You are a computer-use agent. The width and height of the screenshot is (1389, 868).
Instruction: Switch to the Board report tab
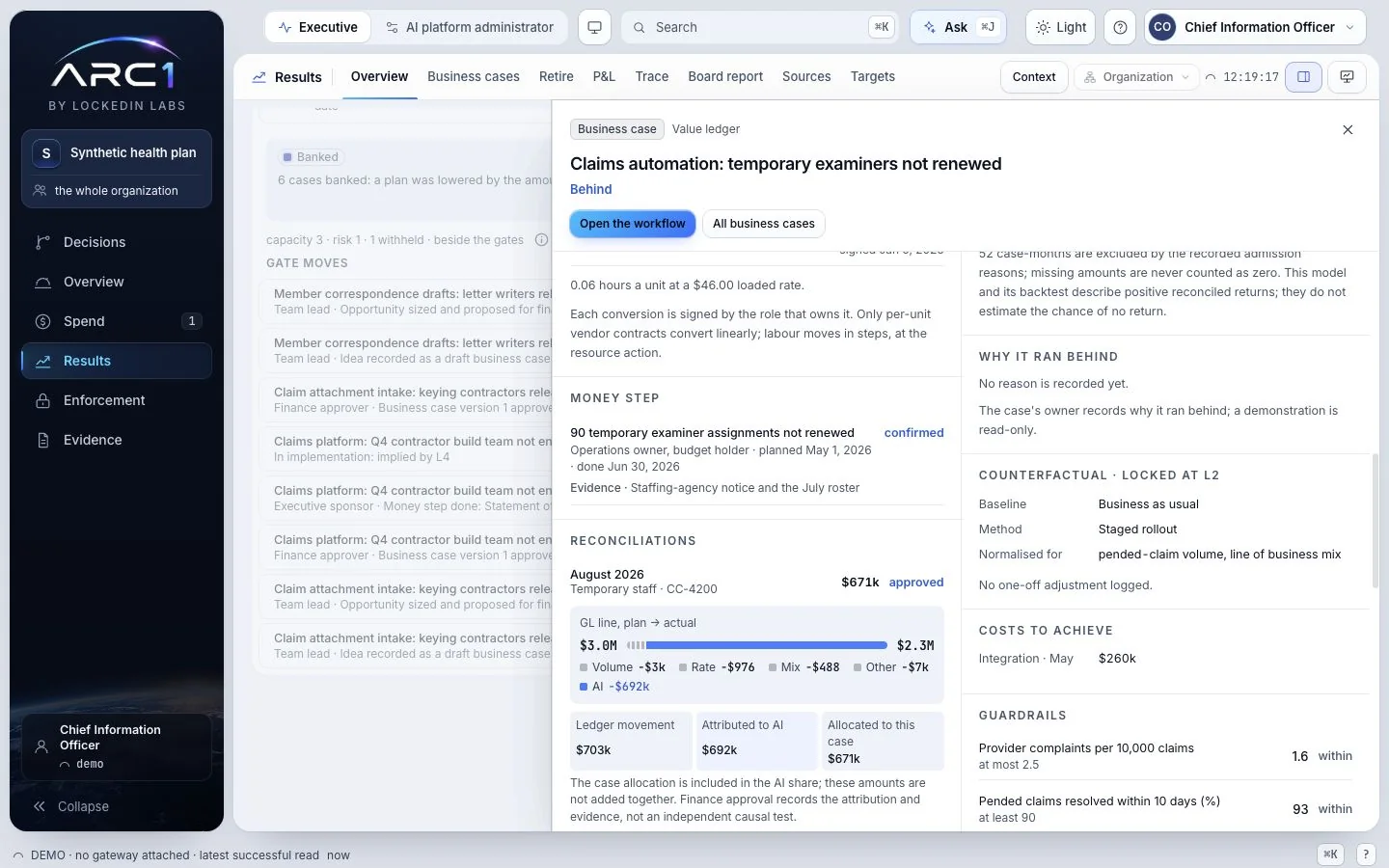[725, 76]
